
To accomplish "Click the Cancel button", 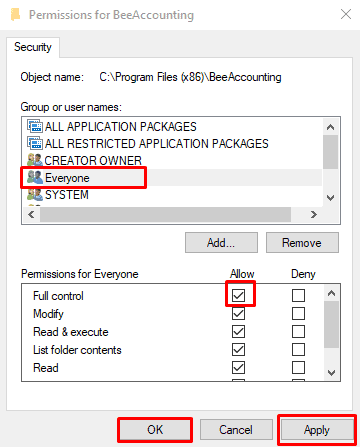I will click(236, 430).
